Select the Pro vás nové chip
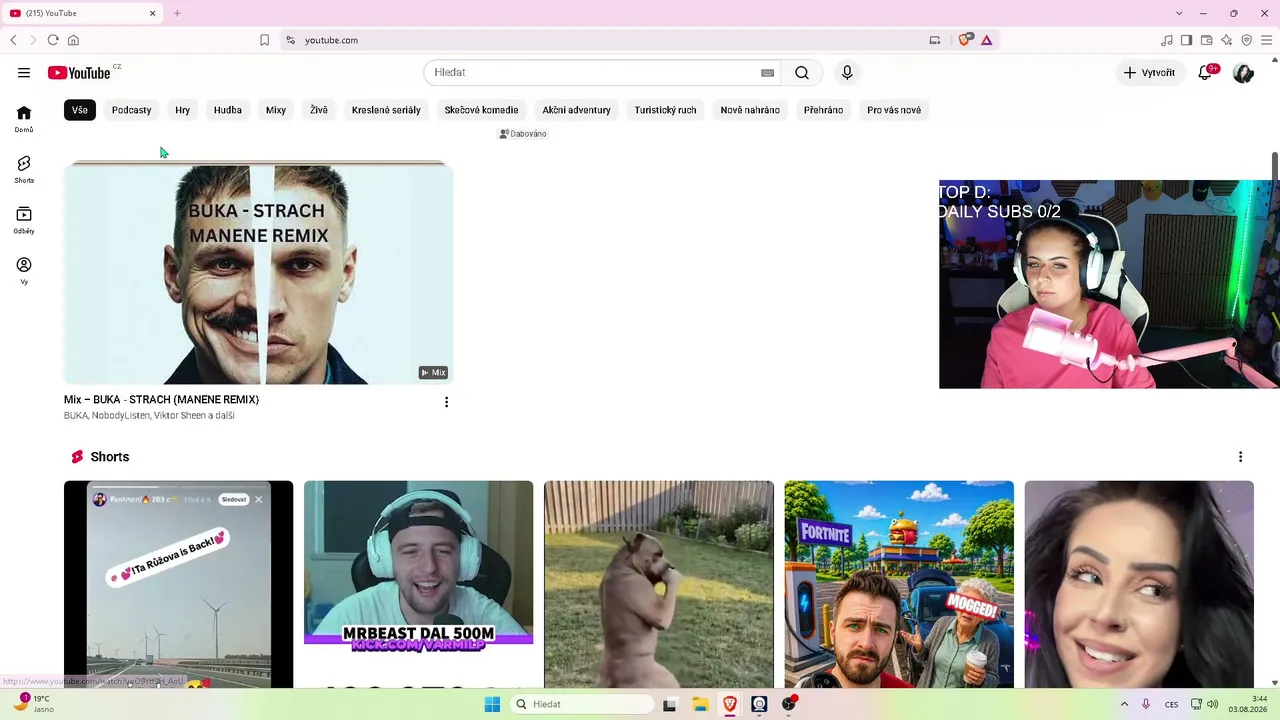1280x720 pixels. click(894, 110)
